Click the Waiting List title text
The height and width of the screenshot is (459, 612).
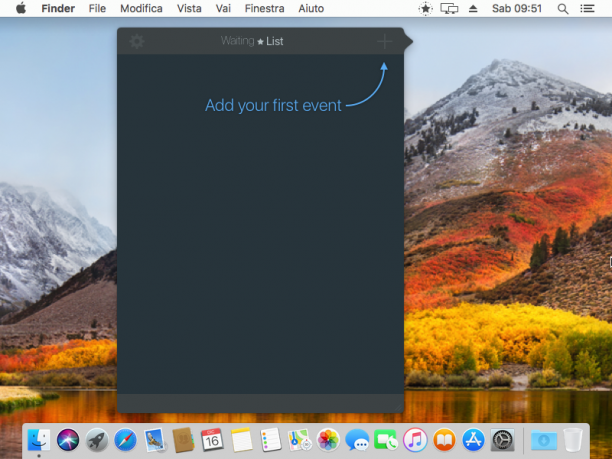coord(252,41)
